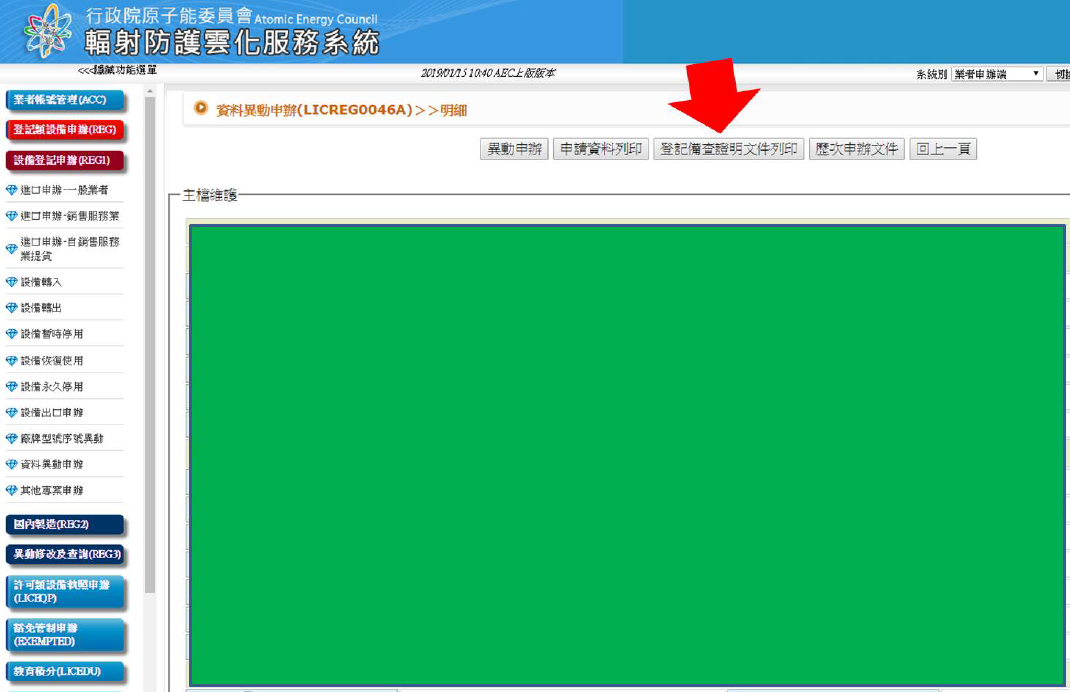1070x692 pixels.
Task: Open the 許可類設備執照申辦(LICEQP) menu
Action: point(65,591)
